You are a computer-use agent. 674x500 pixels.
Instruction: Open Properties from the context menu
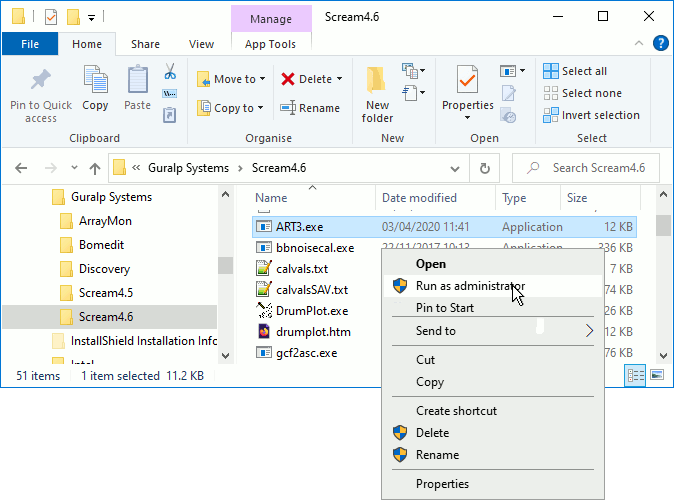[493, 484]
